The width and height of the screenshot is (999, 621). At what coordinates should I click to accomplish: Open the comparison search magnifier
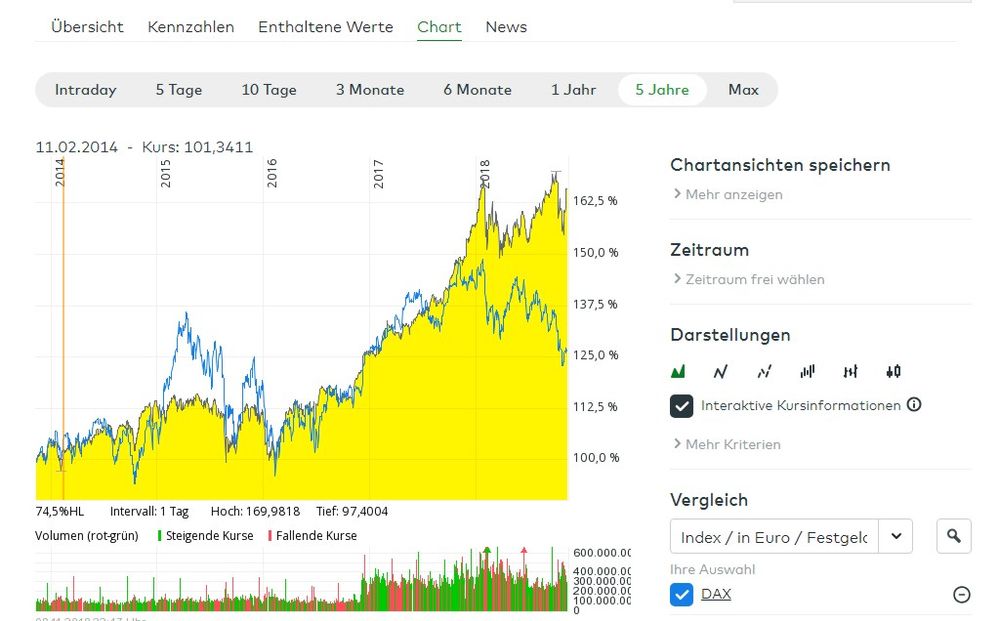(x=953, y=536)
